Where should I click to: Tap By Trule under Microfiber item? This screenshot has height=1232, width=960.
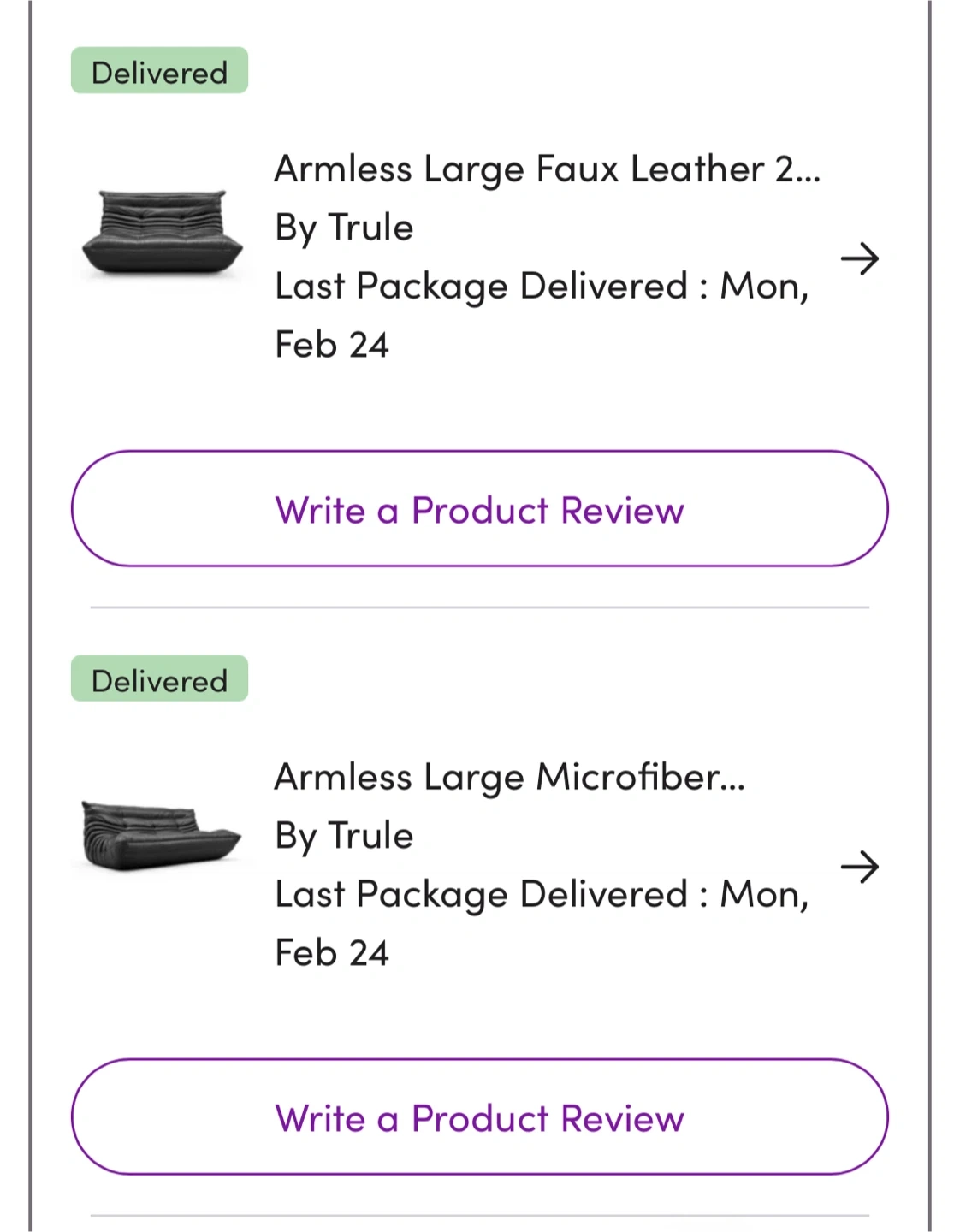[x=344, y=837]
